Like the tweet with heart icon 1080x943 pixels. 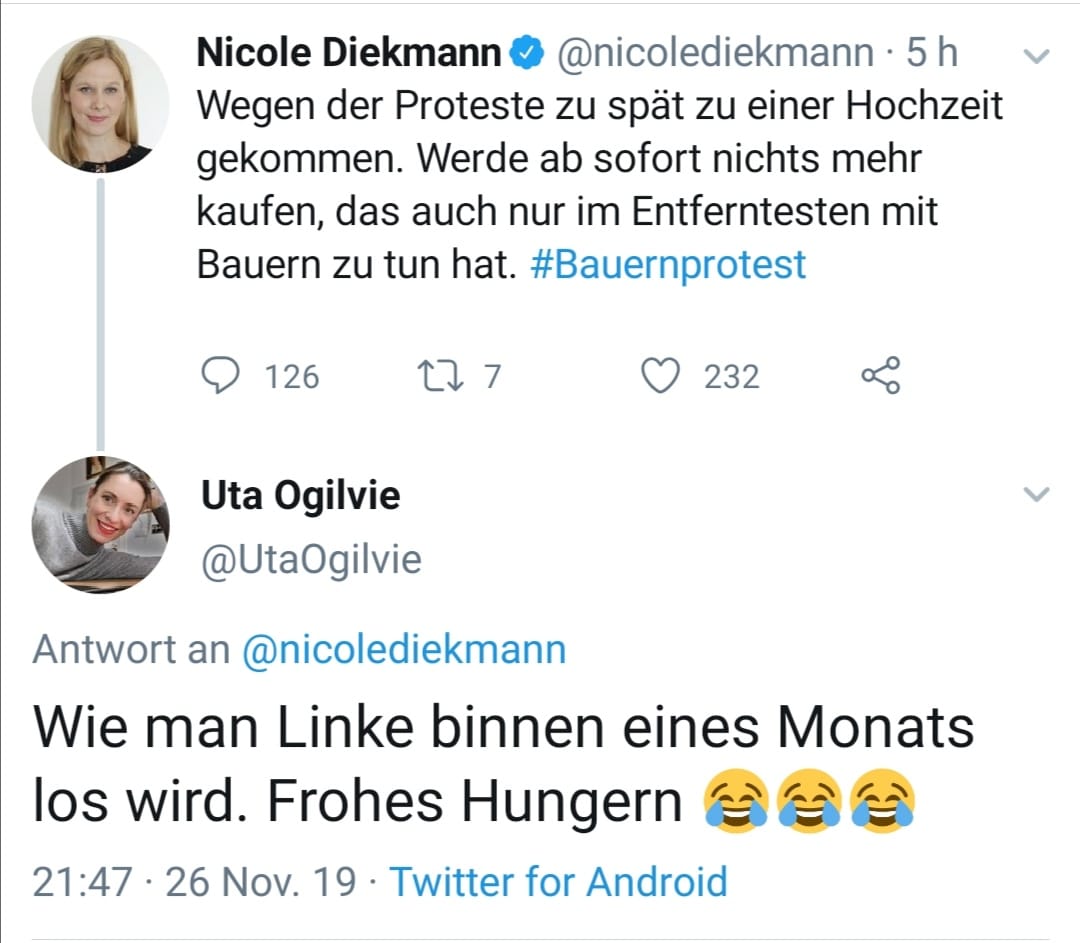[x=660, y=376]
